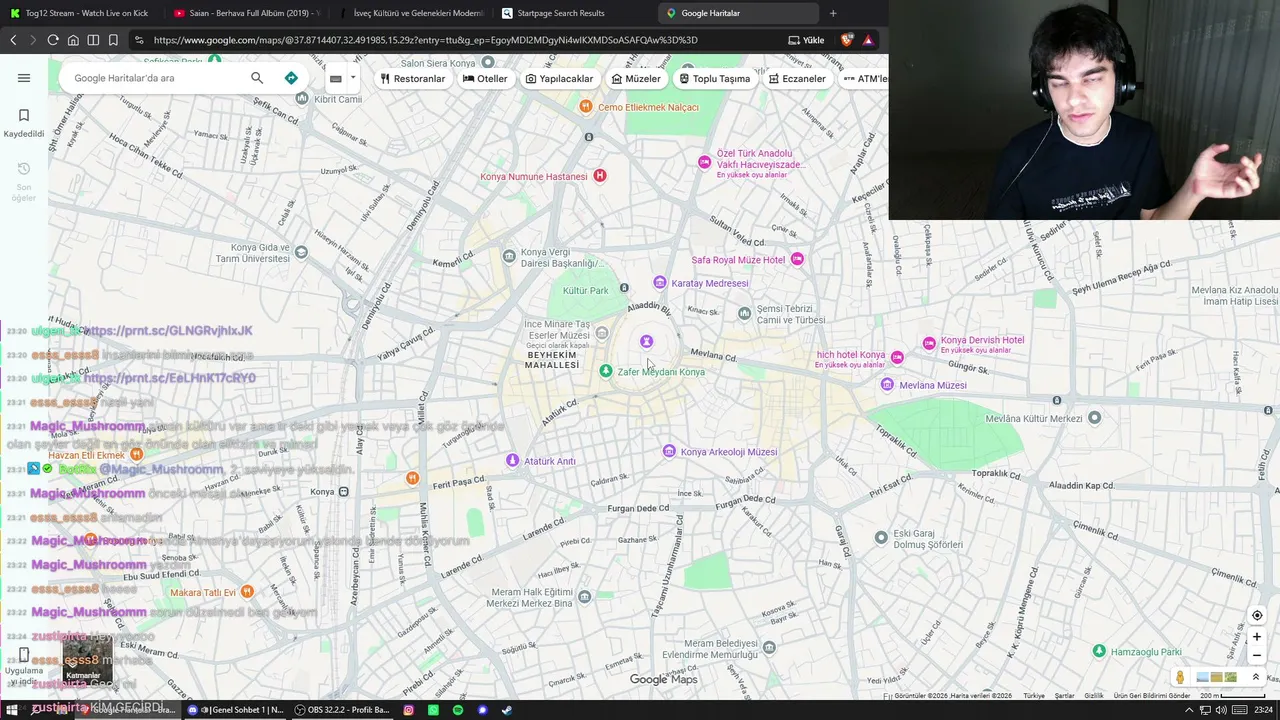Viewport: 1280px width, 720px height.
Task: Filter map by Restoranlar
Action: pos(412,79)
